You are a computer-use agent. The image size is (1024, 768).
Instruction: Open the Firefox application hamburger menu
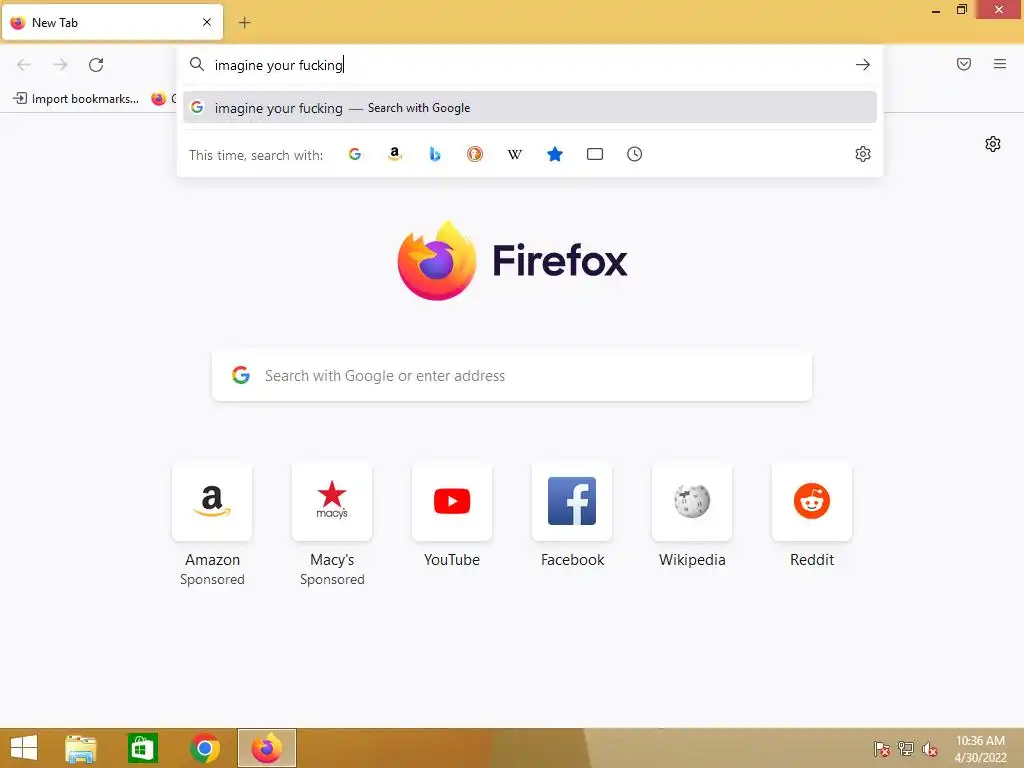click(1000, 64)
